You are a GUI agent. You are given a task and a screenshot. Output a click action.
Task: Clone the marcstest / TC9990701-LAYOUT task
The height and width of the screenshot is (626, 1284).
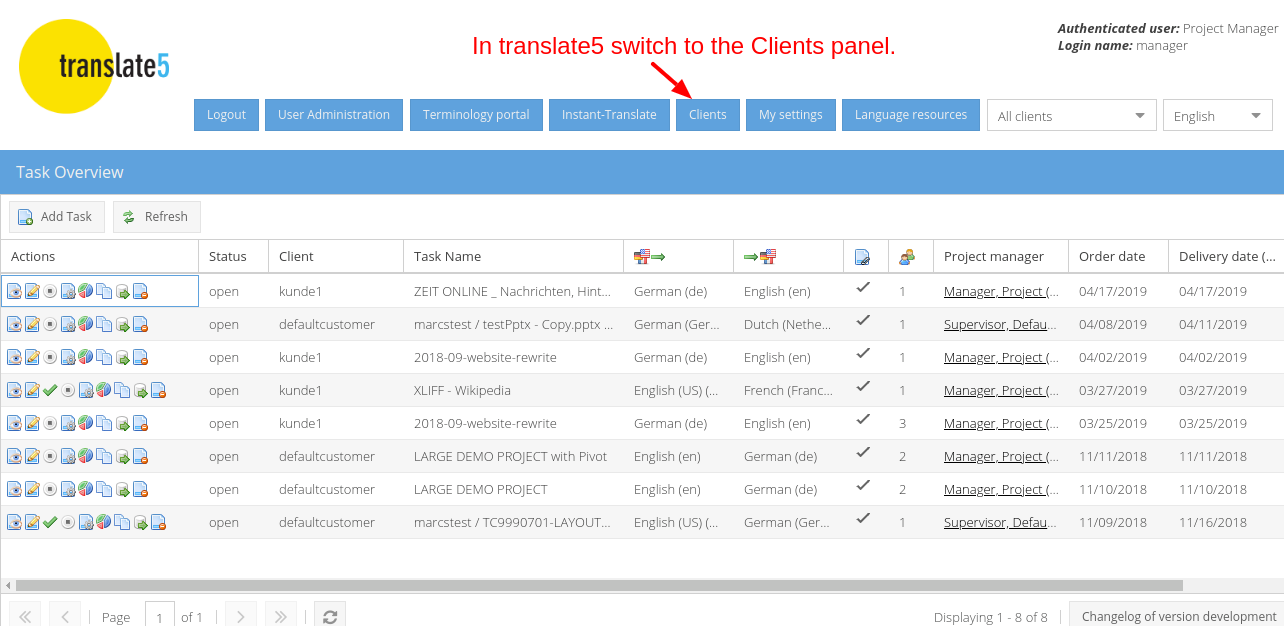122,522
